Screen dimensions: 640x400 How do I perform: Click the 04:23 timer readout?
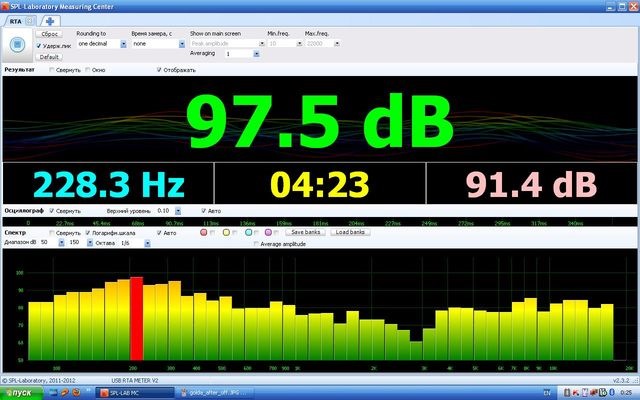click(x=320, y=184)
